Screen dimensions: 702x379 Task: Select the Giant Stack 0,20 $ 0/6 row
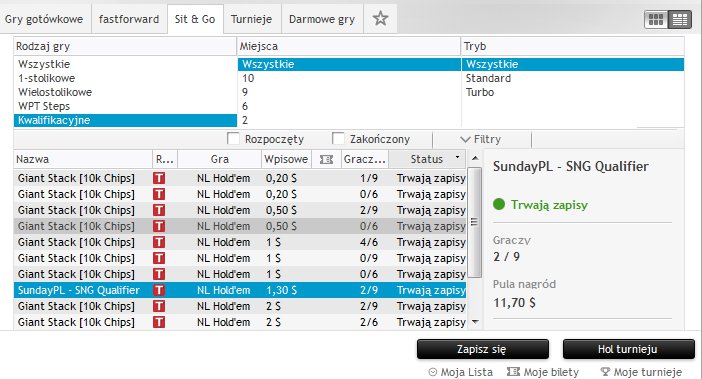pyautogui.click(x=240, y=194)
